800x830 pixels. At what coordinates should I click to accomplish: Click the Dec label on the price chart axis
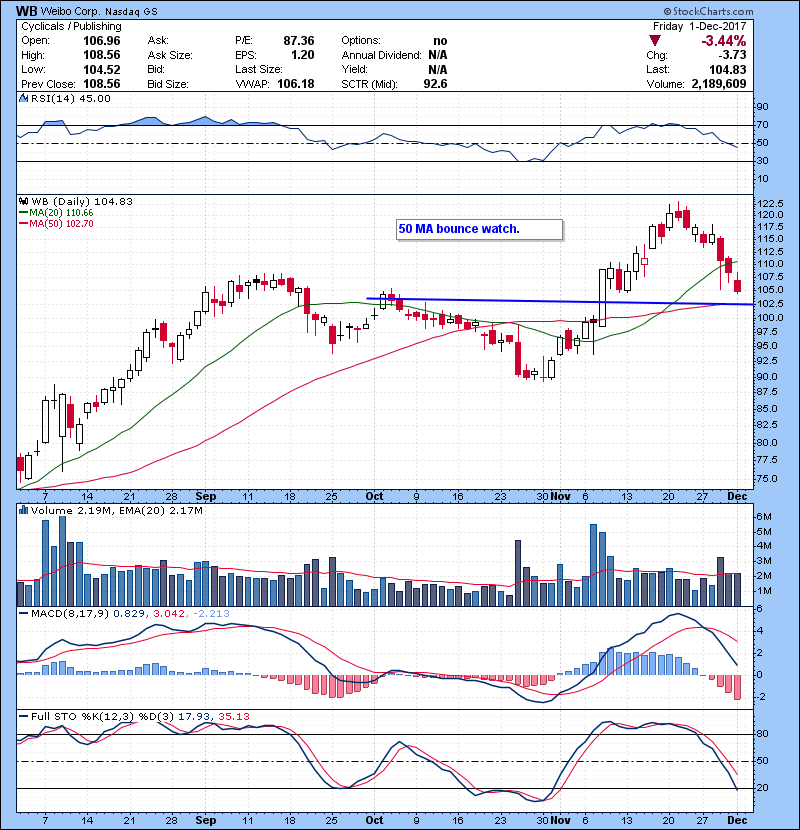[x=737, y=497]
